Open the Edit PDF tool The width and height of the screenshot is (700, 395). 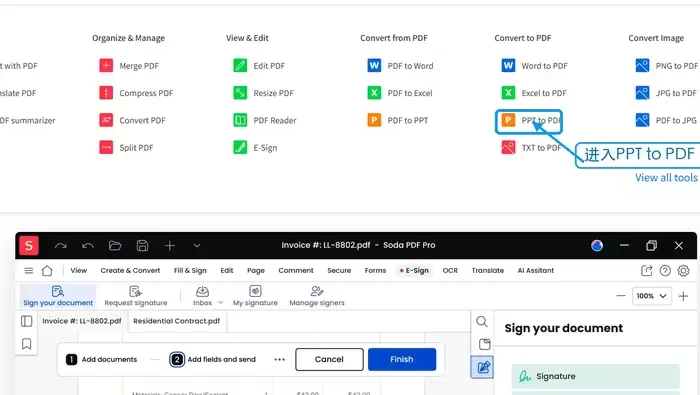tap(259, 66)
